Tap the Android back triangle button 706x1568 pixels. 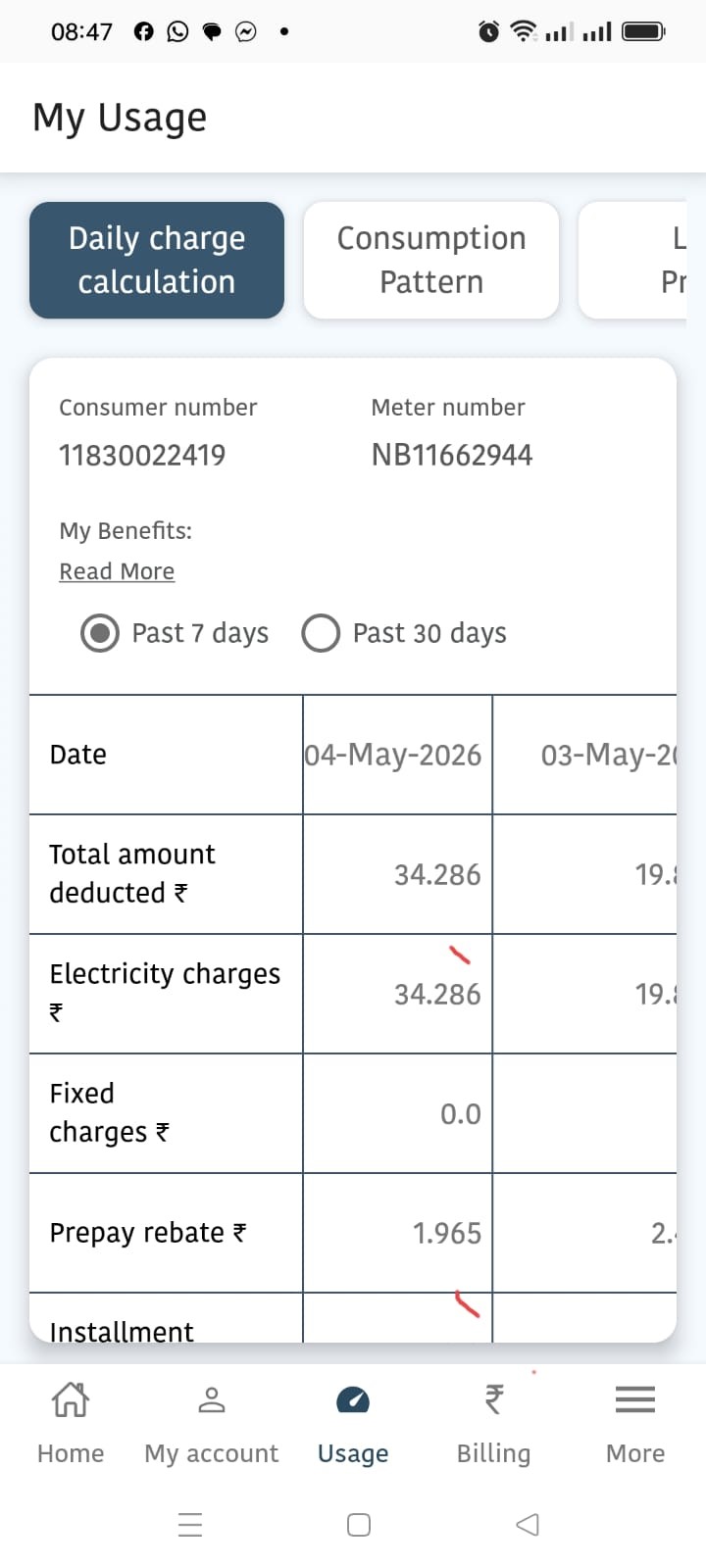(x=528, y=1524)
